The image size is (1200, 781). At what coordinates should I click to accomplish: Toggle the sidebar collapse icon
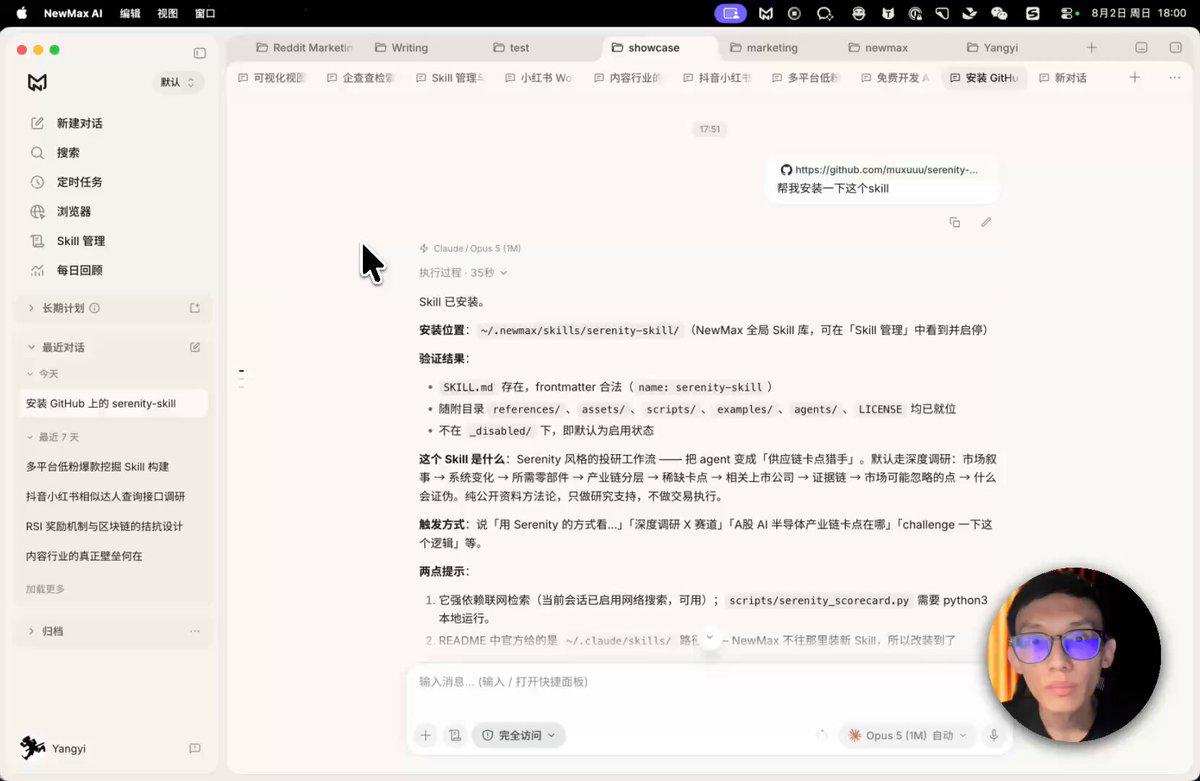coord(199,53)
